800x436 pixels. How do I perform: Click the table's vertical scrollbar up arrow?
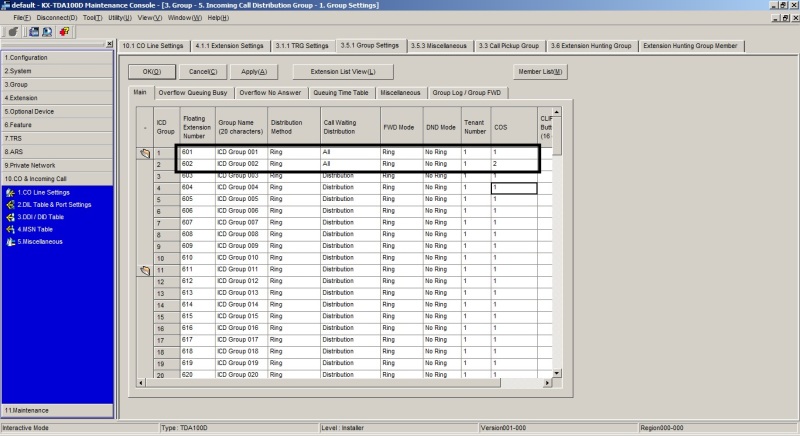(557, 112)
